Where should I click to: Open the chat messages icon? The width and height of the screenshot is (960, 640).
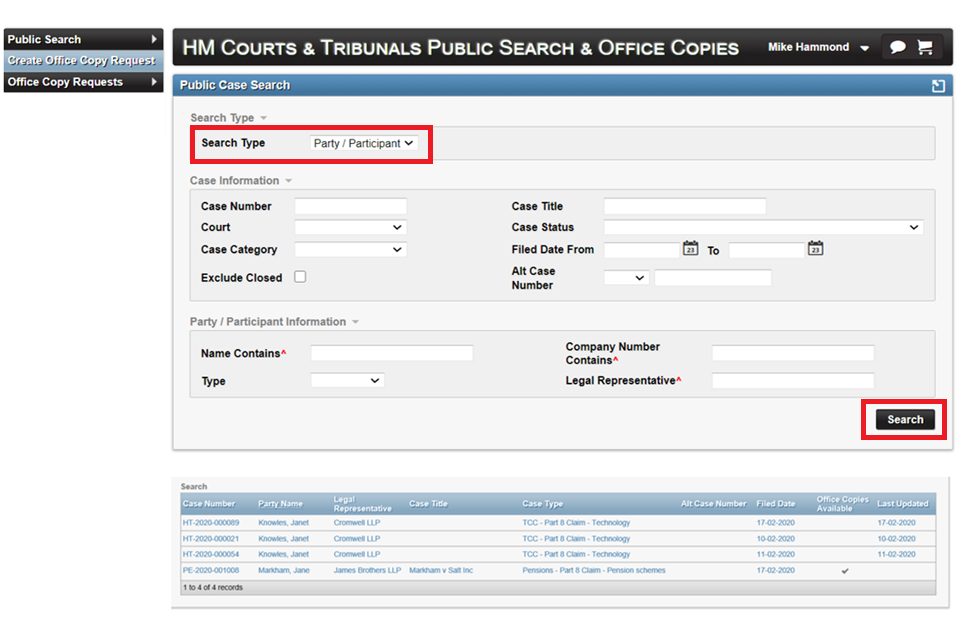(897, 47)
